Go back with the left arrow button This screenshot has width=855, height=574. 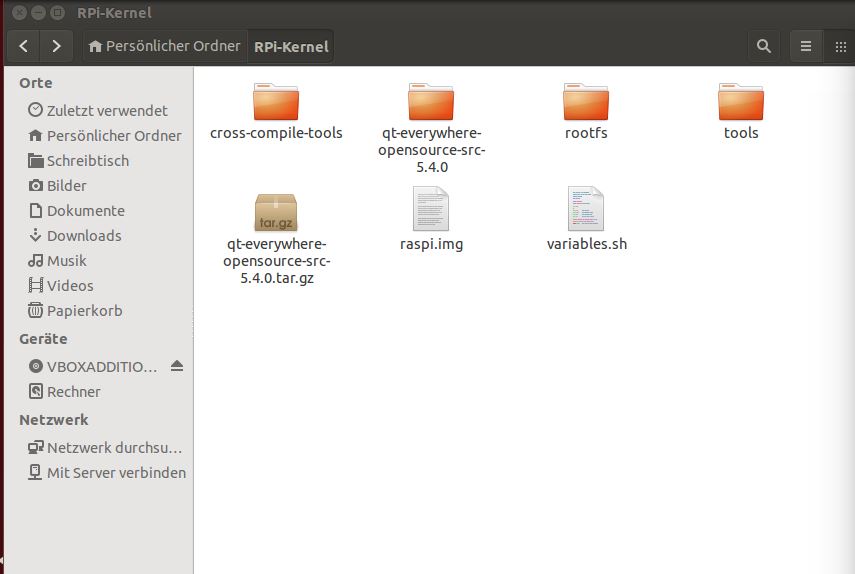(23, 46)
